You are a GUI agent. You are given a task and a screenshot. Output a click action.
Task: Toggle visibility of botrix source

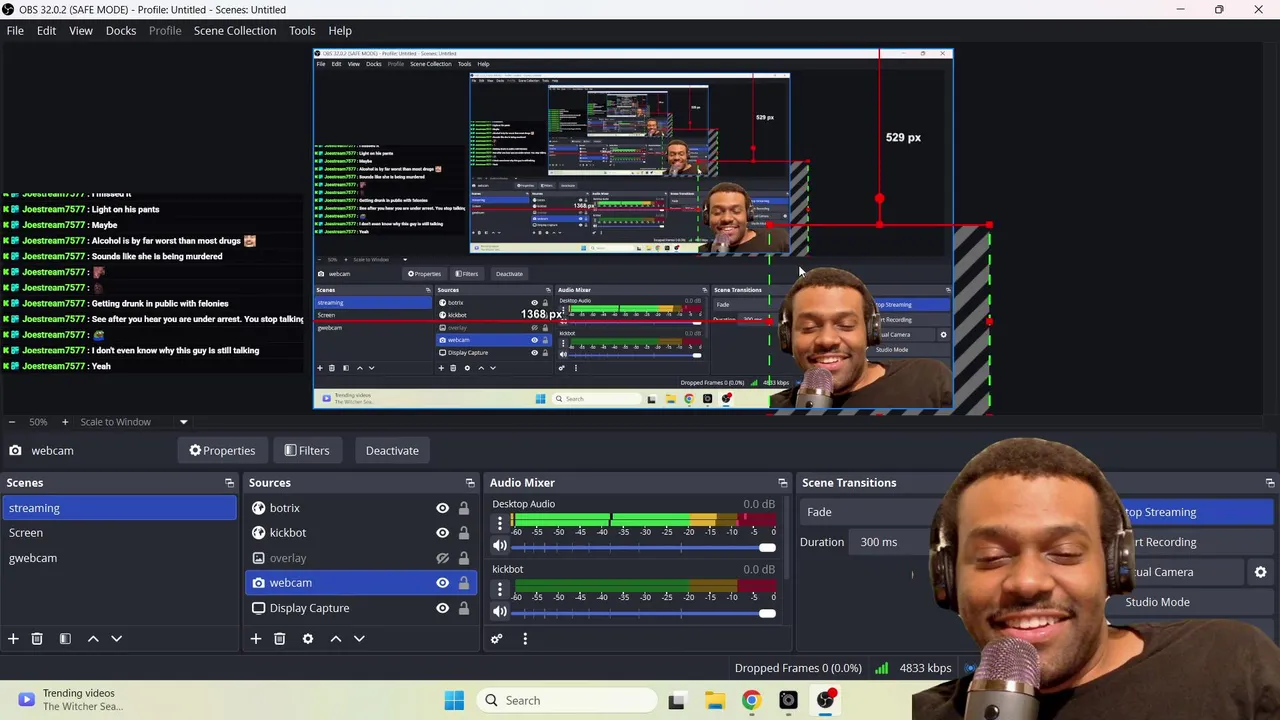[x=442, y=508]
